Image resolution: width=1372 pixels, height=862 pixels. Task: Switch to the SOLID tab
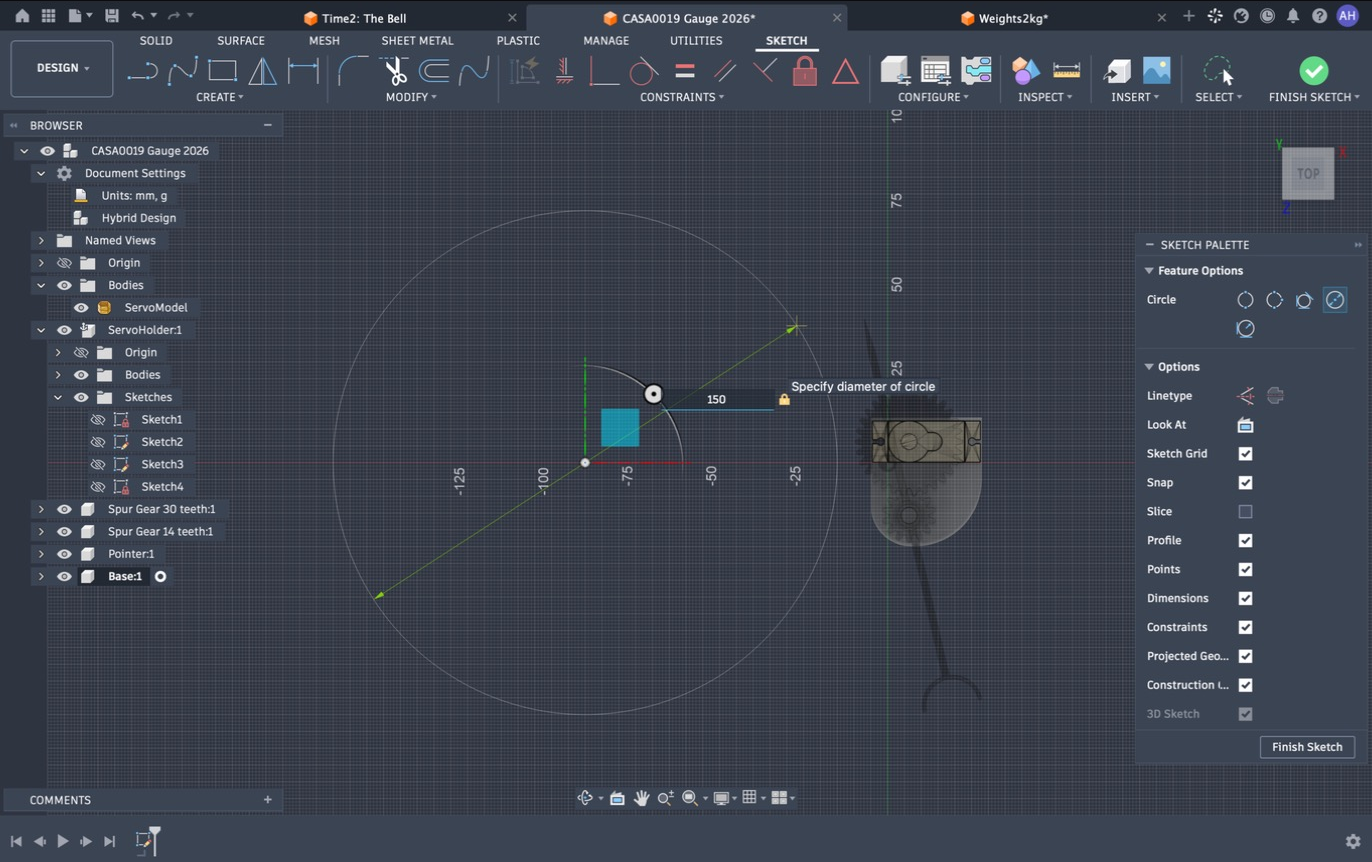coord(156,41)
